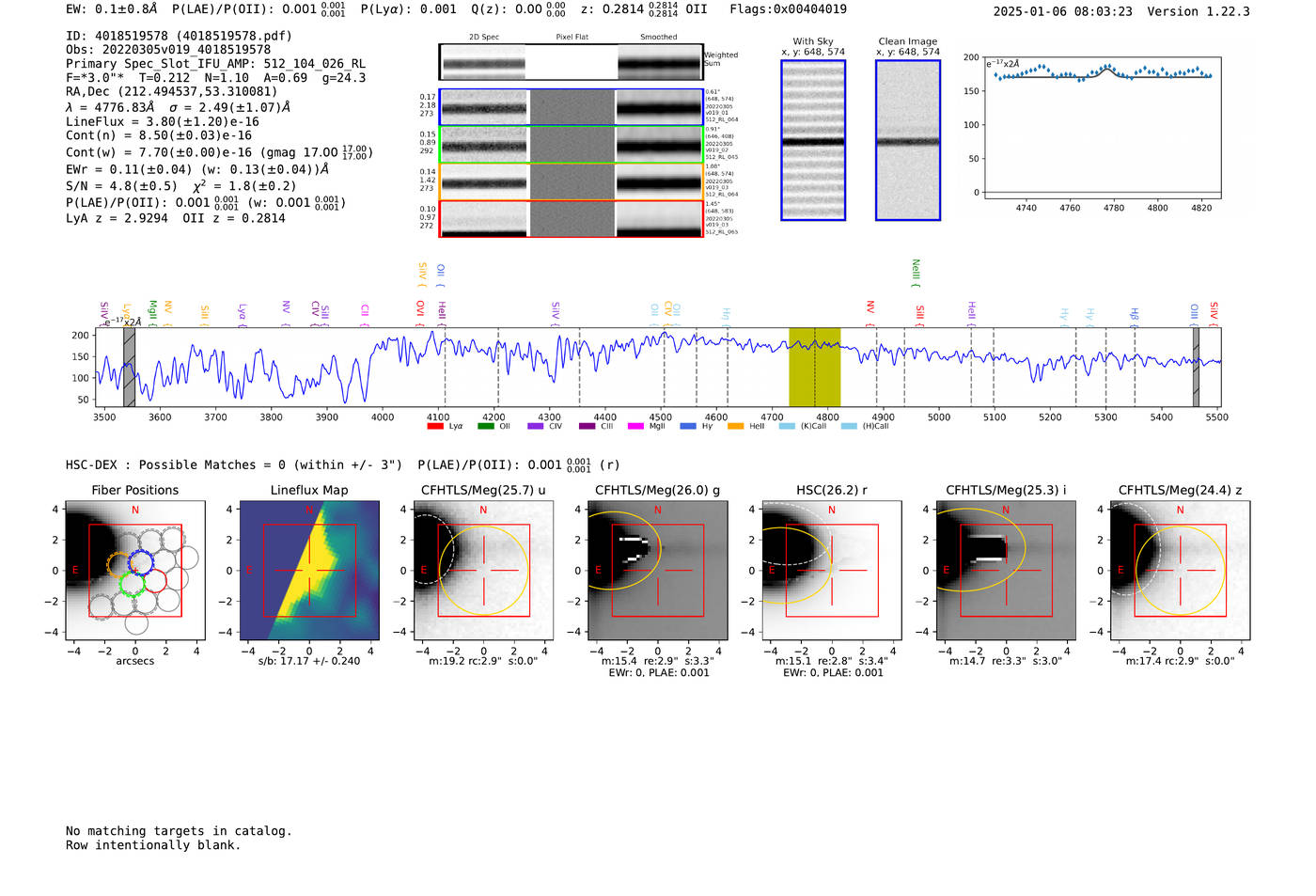Viewport: 1316px width, 896px height.
Task: Click the CFHTLS/Meg(24.4) z-band image
Action: tap(1180, 571)
